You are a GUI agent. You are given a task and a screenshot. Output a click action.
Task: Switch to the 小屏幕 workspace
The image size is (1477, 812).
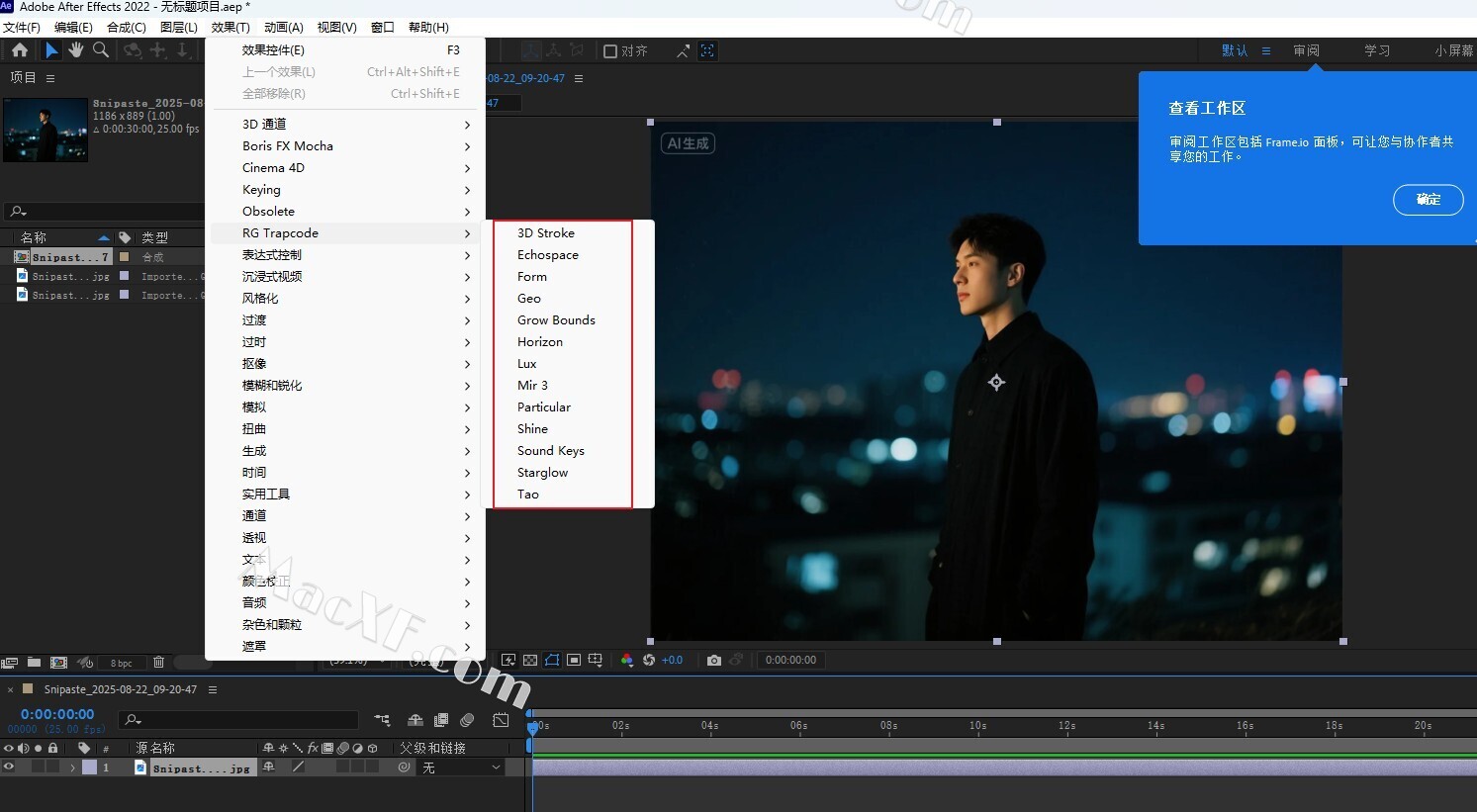pos(1454,50)
